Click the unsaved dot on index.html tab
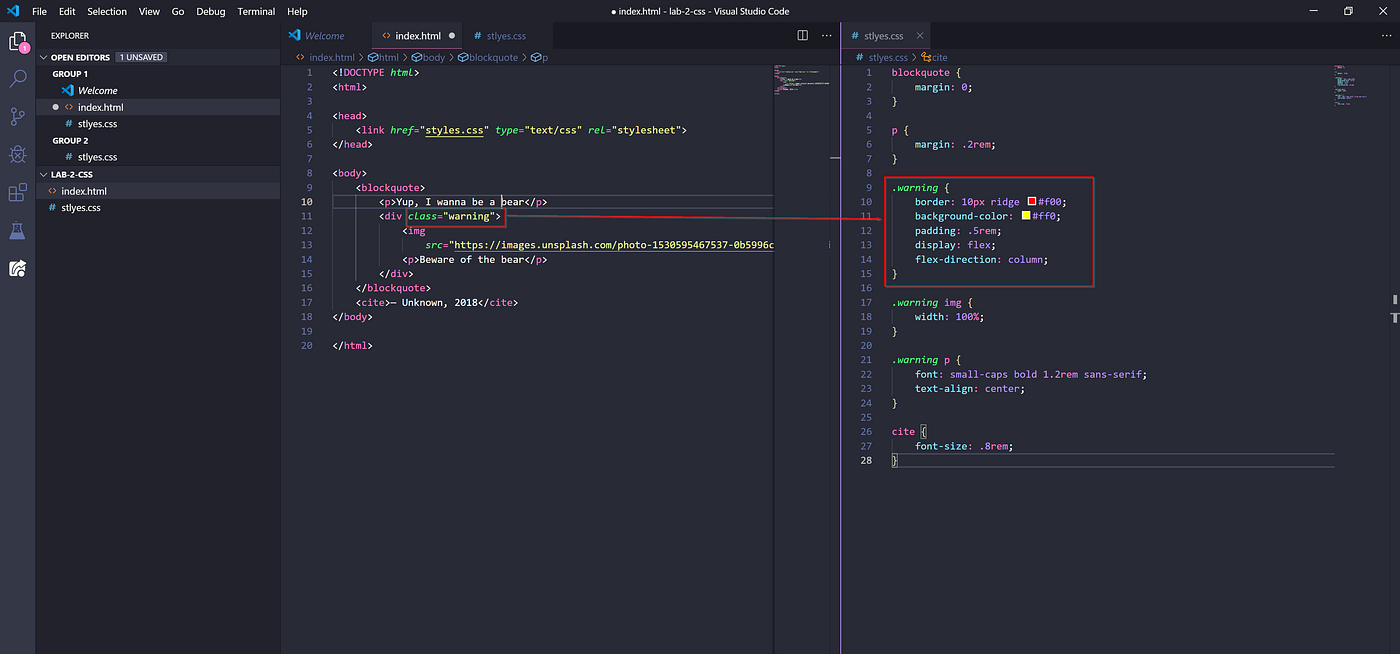This screenshot has width=1400, height=654. [452, 36]
